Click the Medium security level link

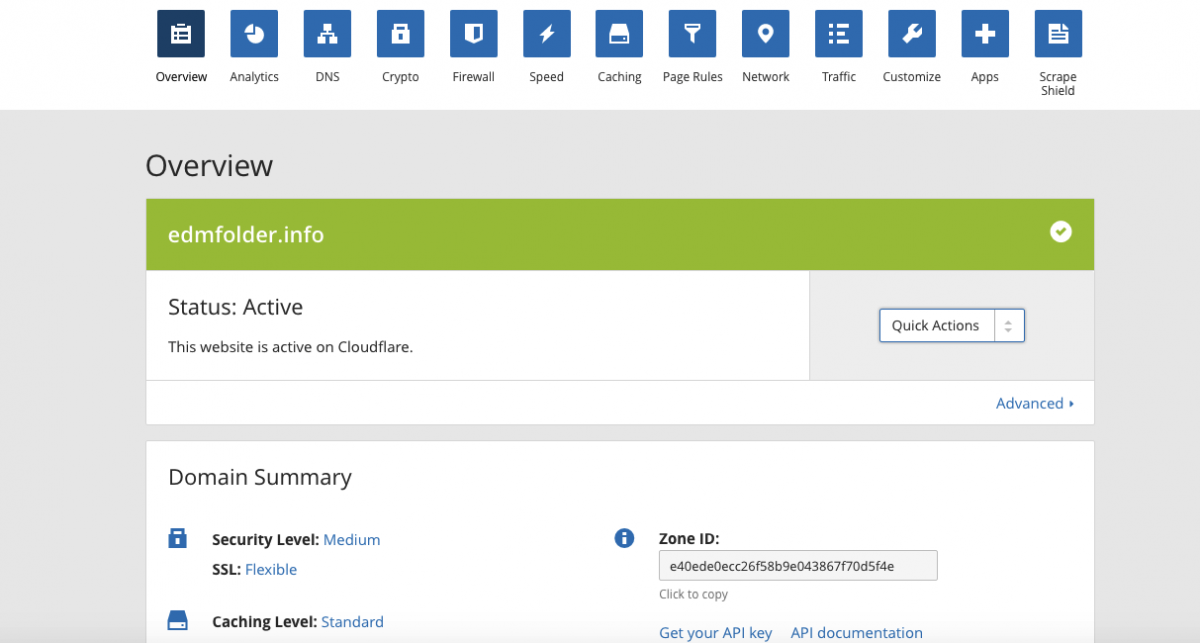352,540
